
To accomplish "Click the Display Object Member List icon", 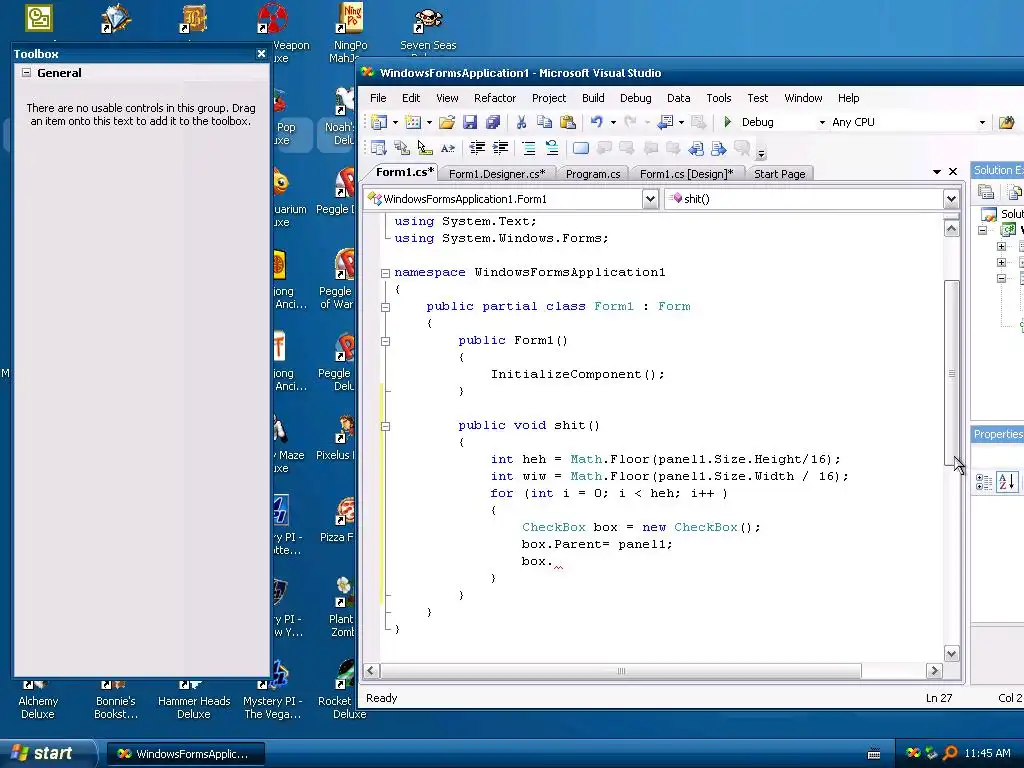I will [379, 148].
